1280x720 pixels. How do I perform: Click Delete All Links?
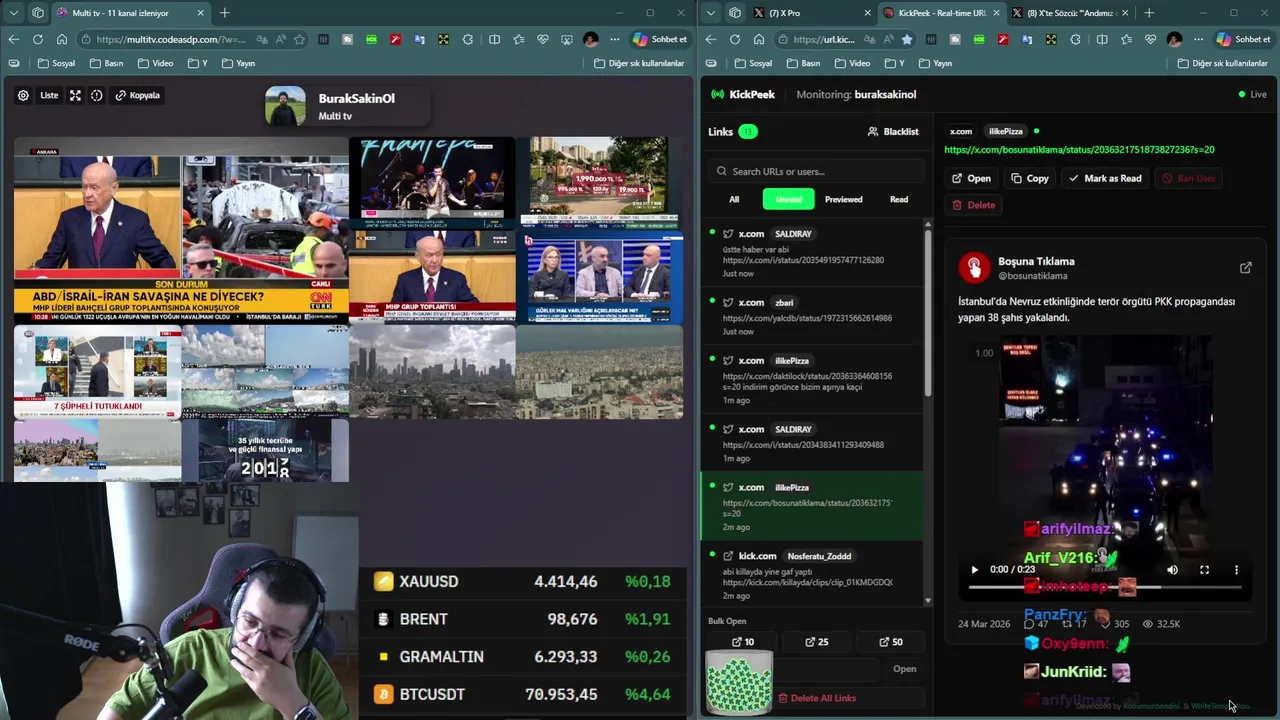(x=817, y=698)
